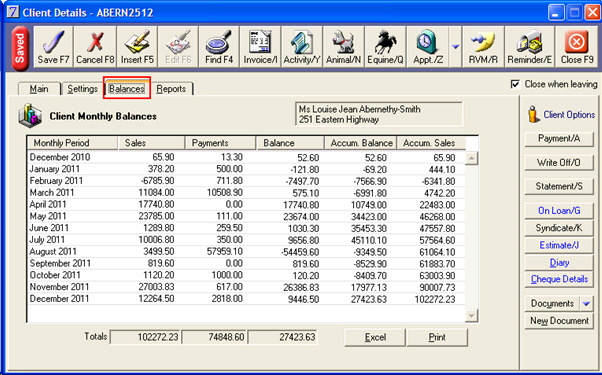This screenshot has height=375, width=602.
Task: Click the Edit F6 toolbar icon
Action: click(178, 47)
